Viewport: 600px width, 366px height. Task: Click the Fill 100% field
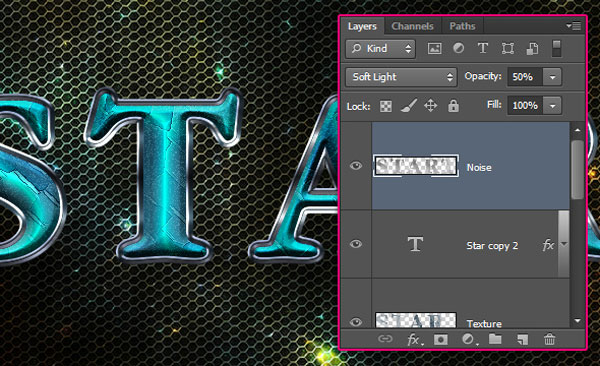coord(525,106)
